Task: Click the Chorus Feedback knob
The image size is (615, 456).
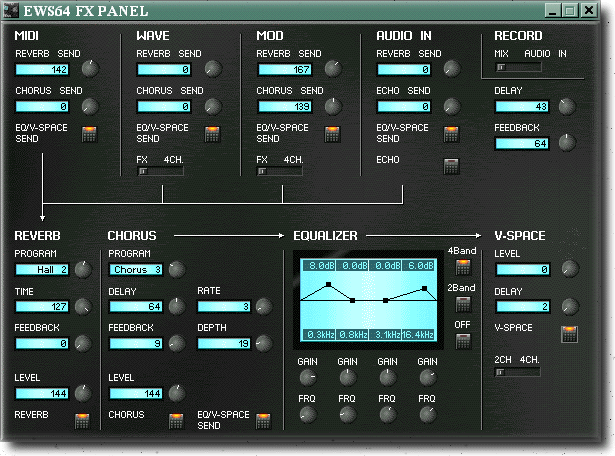Action: click(177, 343)
